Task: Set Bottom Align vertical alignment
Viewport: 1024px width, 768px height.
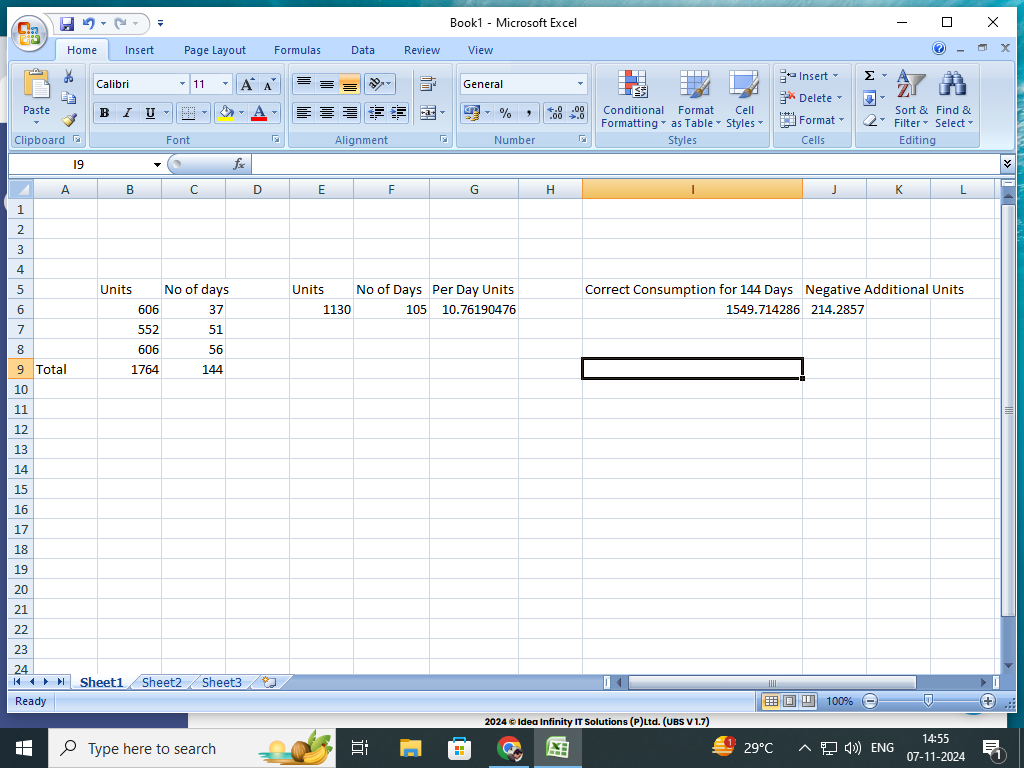Action: [350, 84]
